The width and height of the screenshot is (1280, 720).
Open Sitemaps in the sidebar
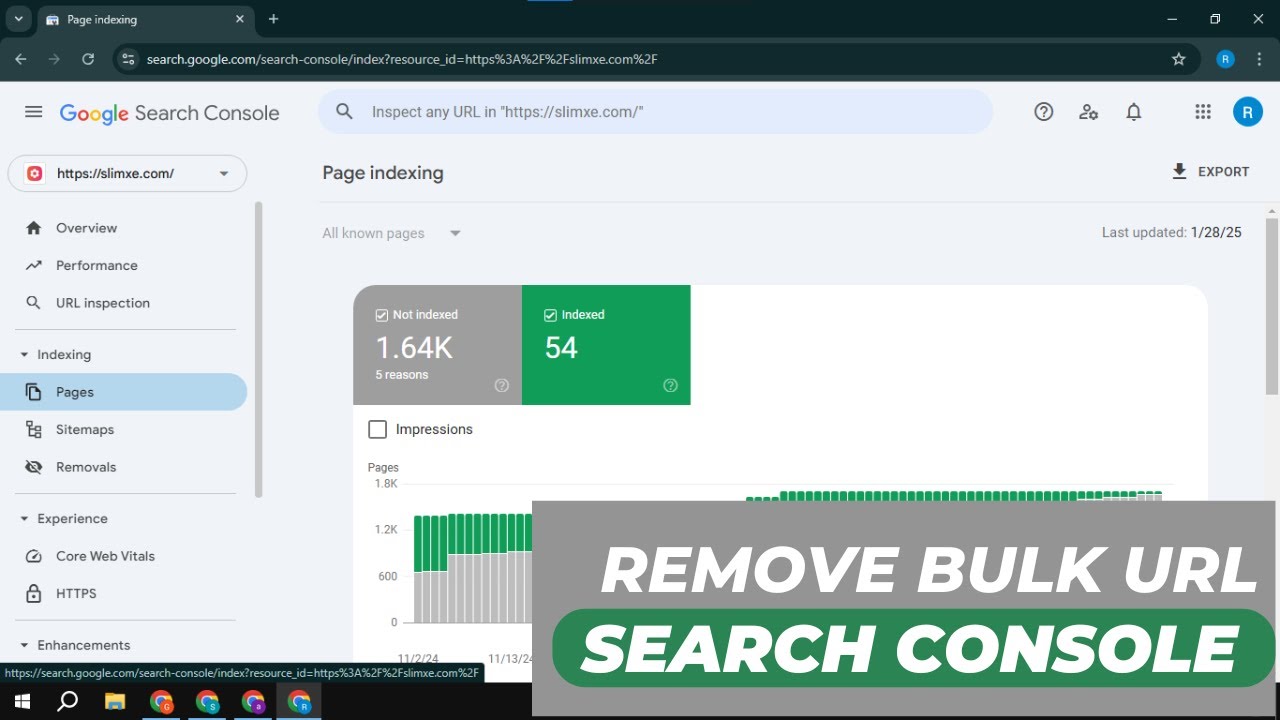[124, 429]
